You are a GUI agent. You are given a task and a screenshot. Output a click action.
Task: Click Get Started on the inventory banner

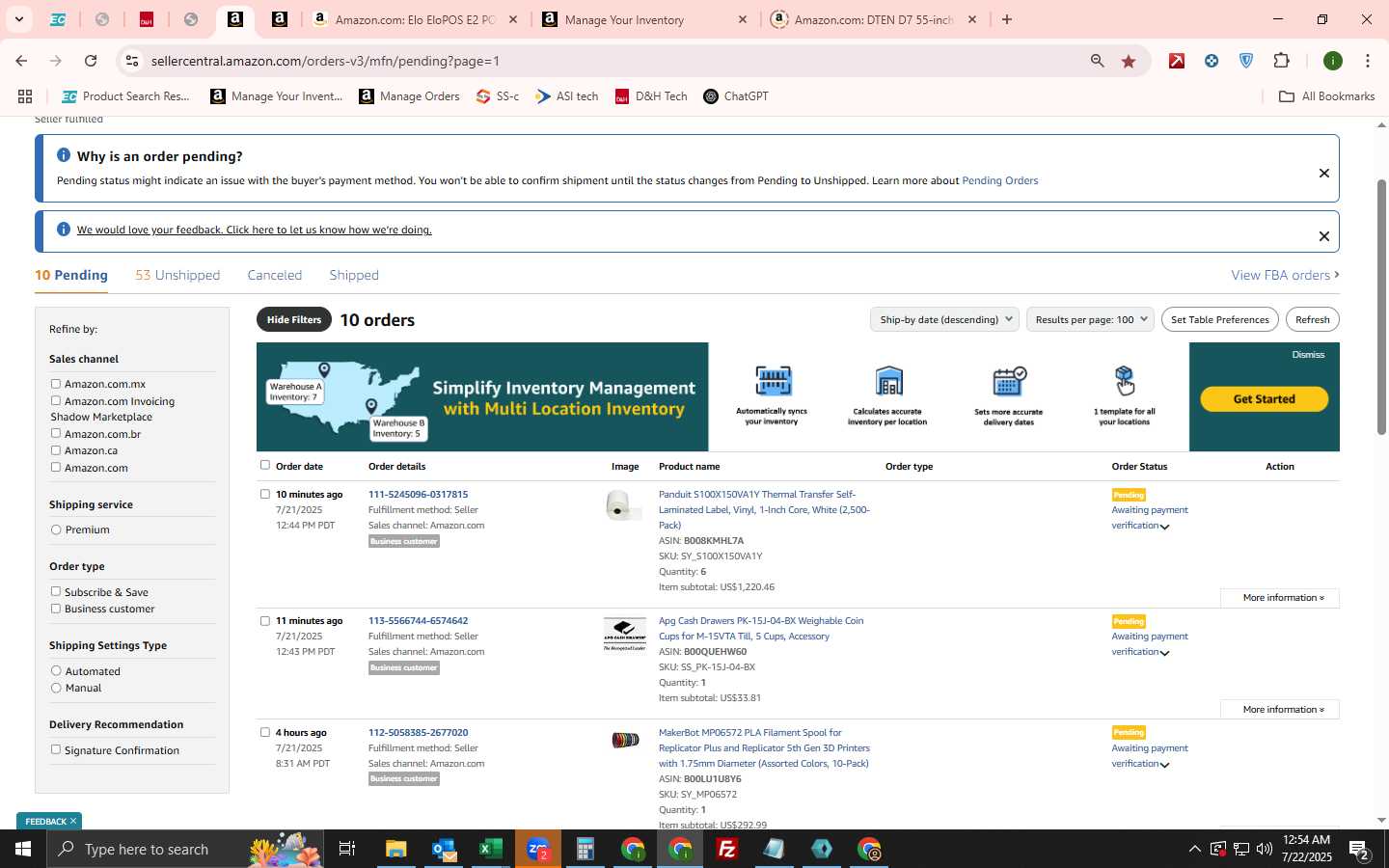(x=1264, y=399)
